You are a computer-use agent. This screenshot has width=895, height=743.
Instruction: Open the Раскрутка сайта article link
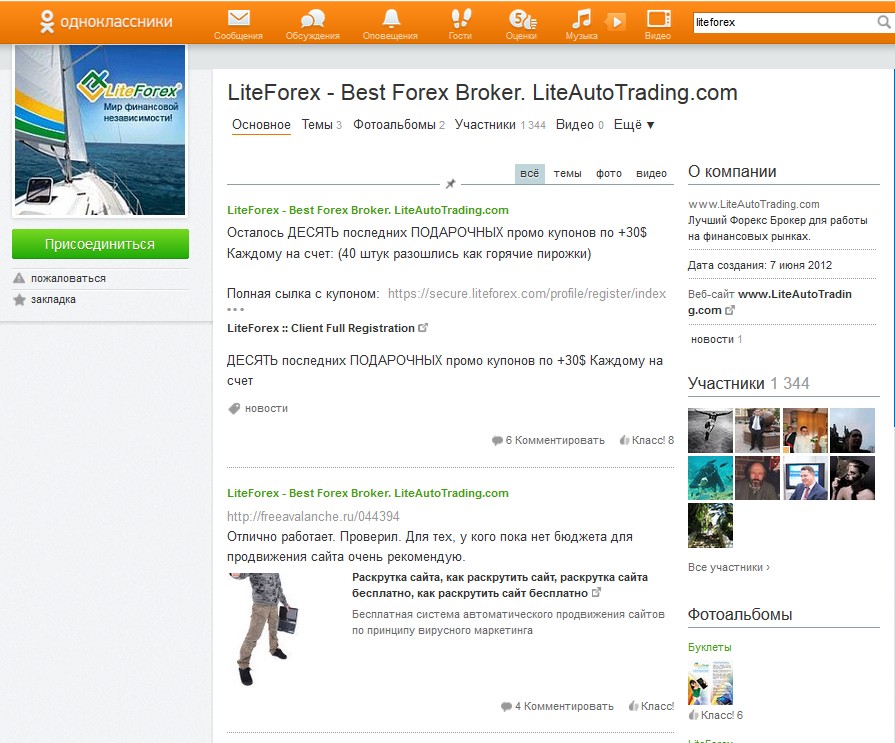[500, 585]
